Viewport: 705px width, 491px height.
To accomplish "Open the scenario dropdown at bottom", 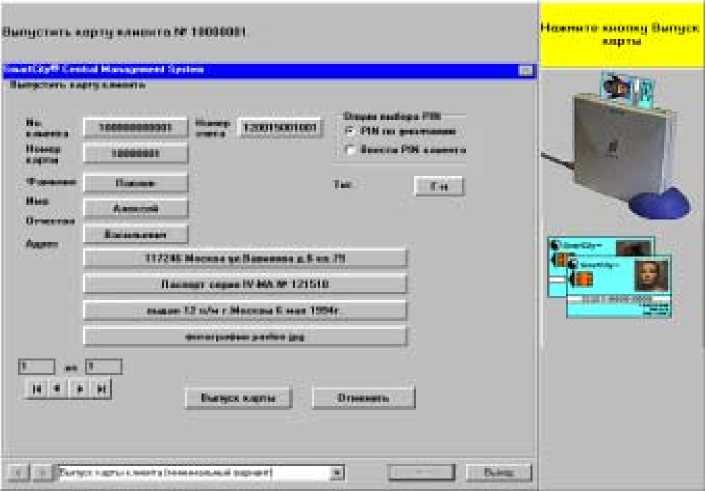I will point(337,473).
